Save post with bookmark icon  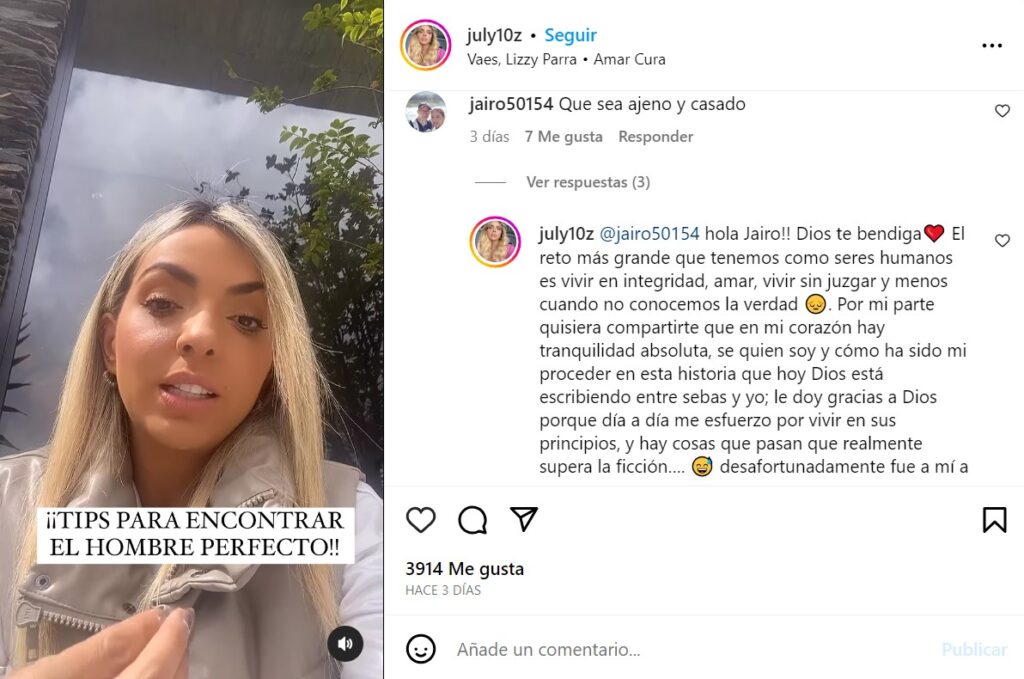tap(994, 520)
